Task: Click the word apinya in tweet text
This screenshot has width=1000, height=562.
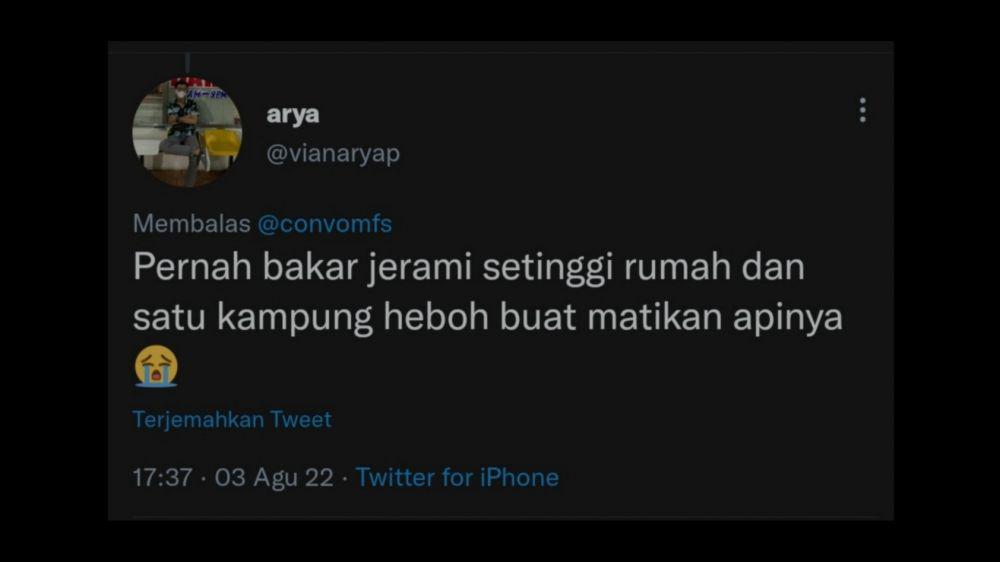Action: point(788,318)
